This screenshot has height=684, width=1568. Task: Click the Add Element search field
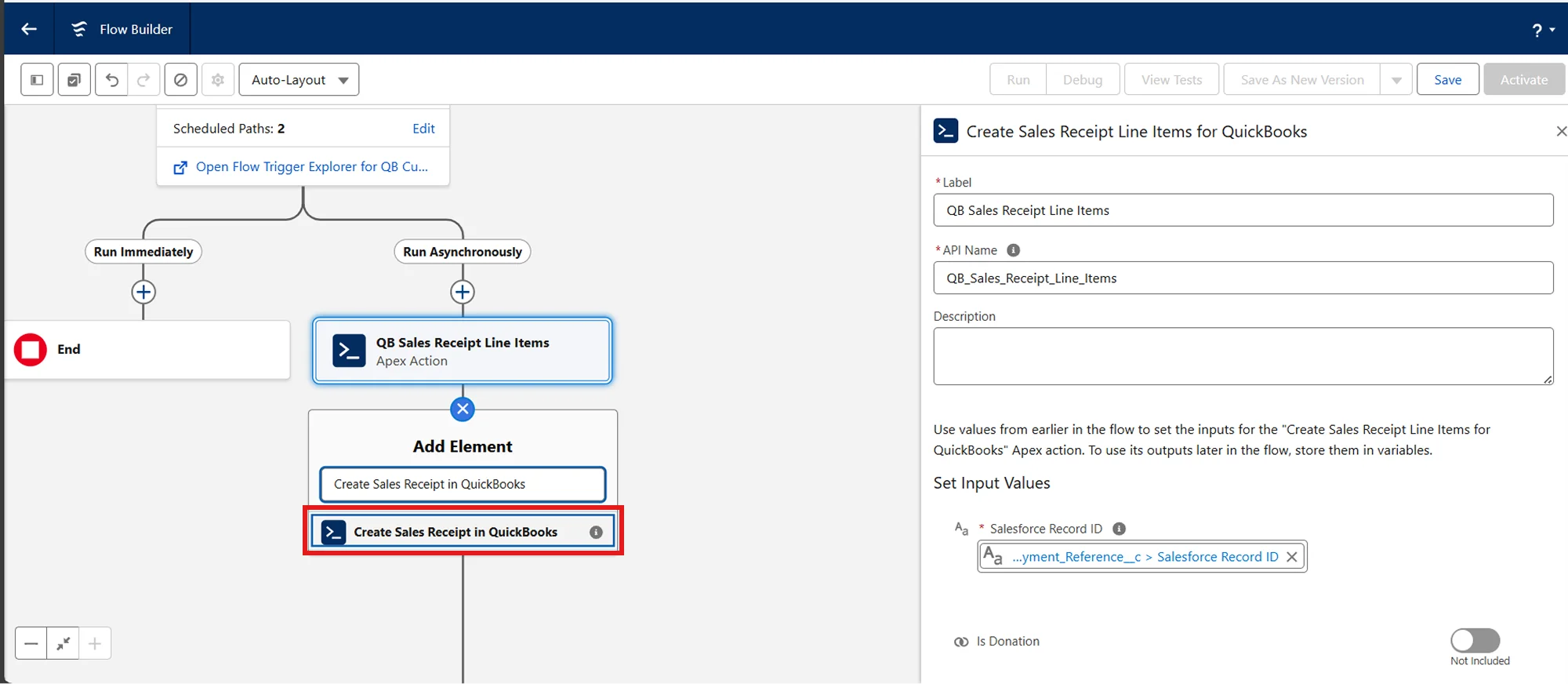[463, 484]
